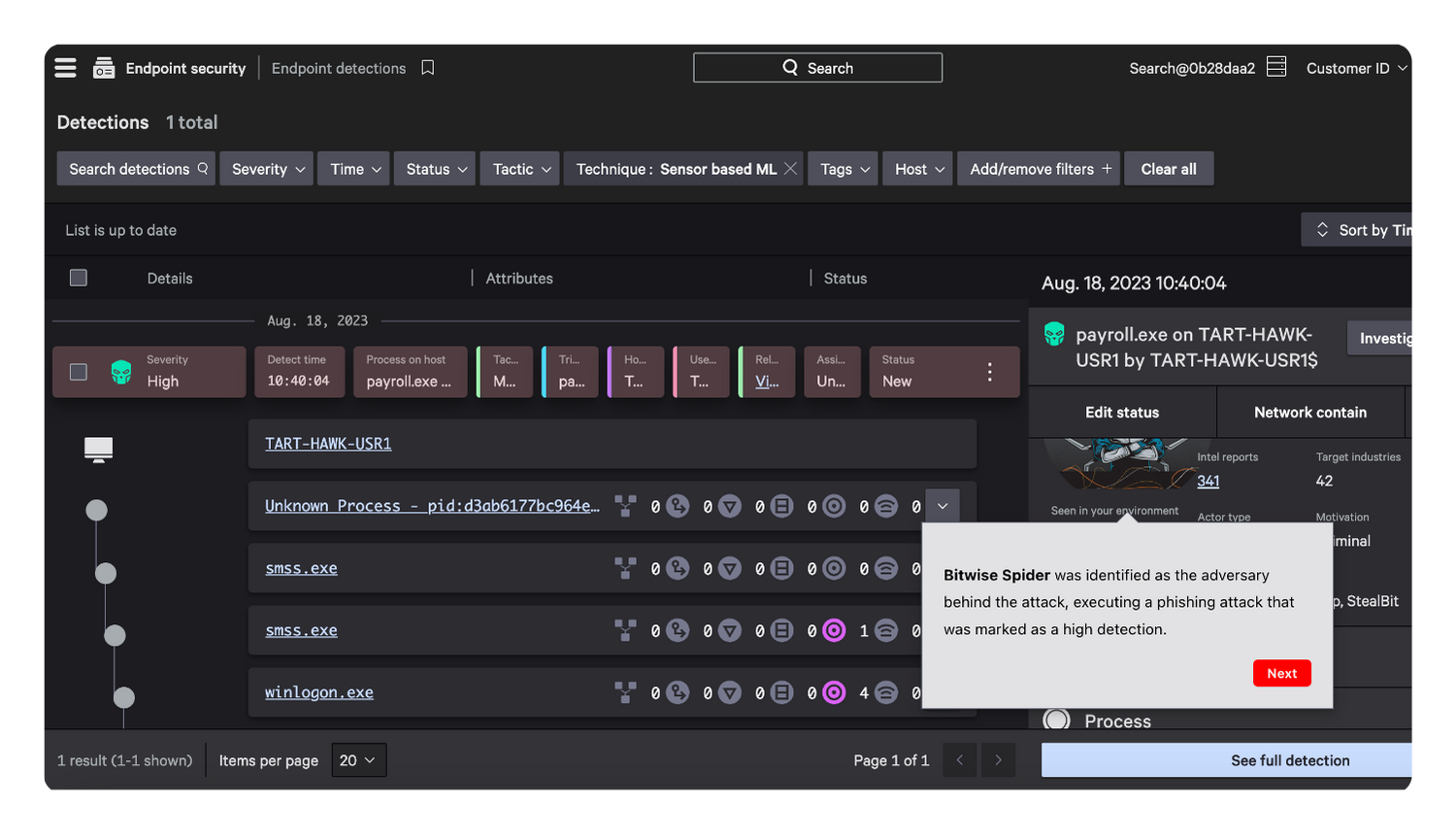This screenshot has height=837, width=1456.
Task: Open the Items per page dropdown
Action: (358, 759)
